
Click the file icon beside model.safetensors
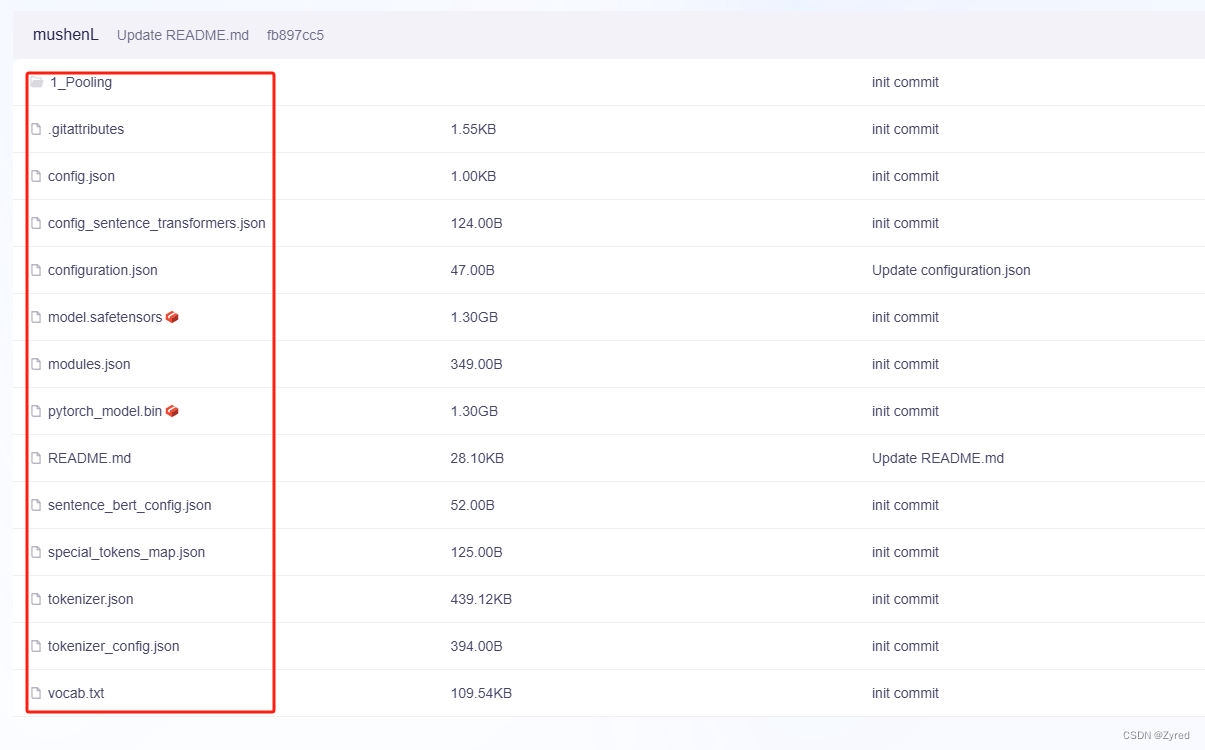(x=37, y=317)
